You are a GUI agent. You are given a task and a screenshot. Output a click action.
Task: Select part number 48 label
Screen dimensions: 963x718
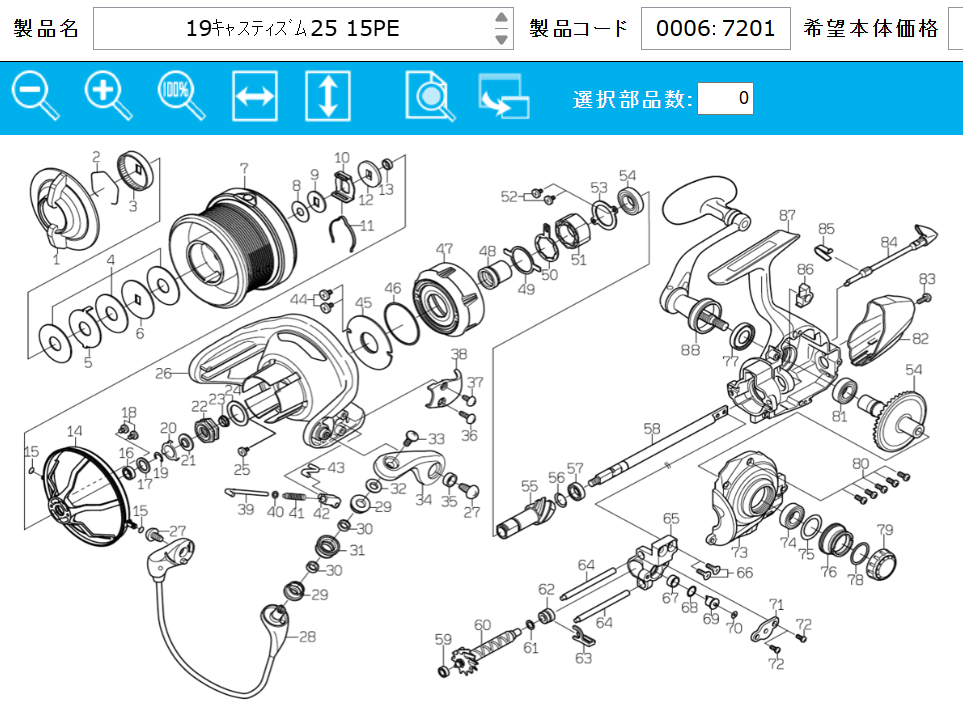[x=487, y=251]
